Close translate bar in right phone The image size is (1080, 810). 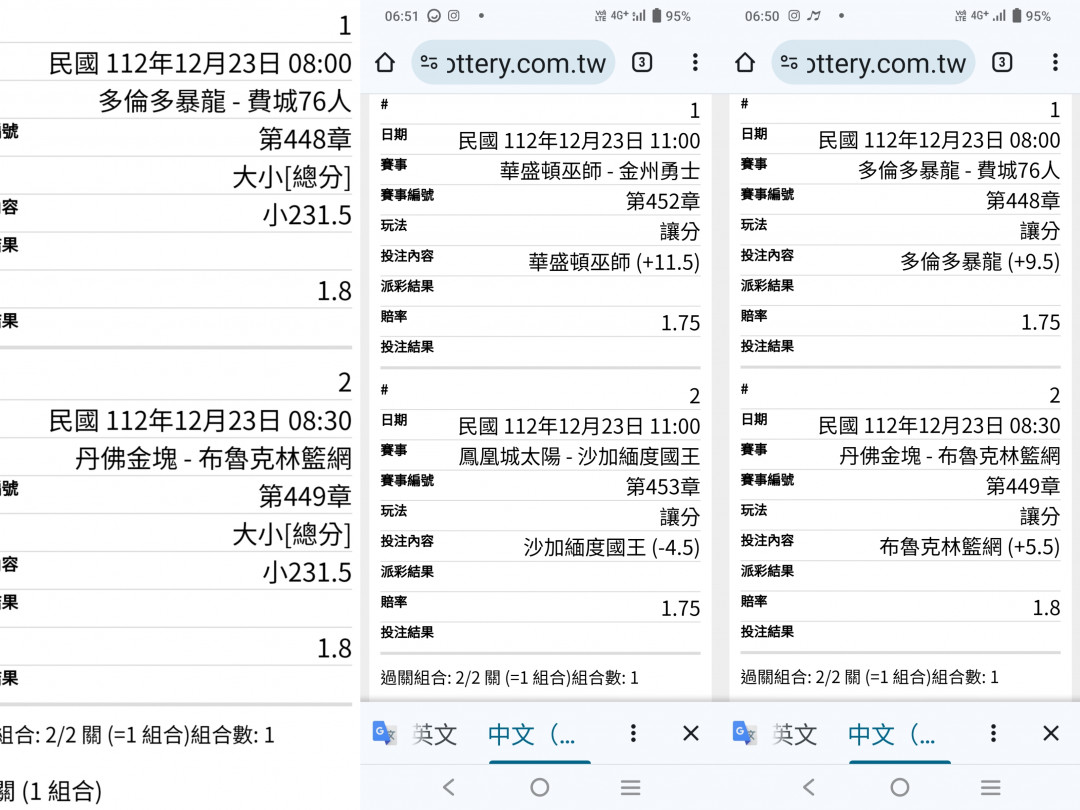pos(1051,733)
